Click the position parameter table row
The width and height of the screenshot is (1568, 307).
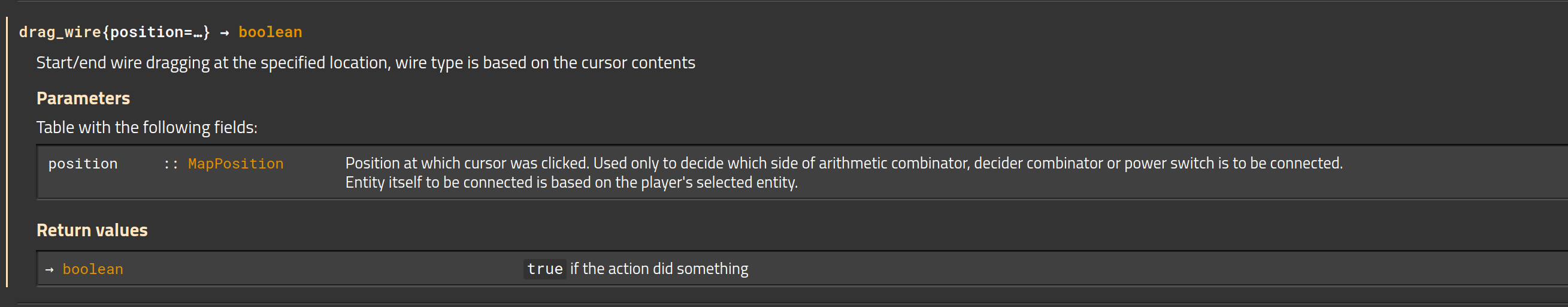point(802,172)
